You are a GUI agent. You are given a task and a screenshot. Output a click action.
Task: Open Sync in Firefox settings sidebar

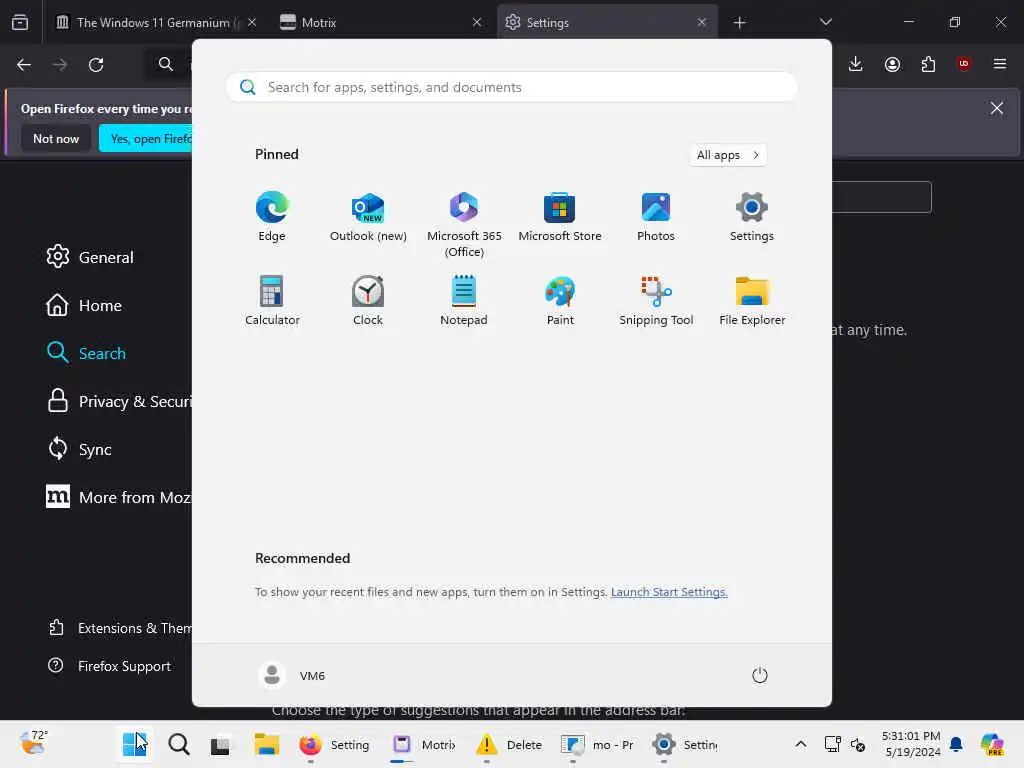[x=79, y=449]
